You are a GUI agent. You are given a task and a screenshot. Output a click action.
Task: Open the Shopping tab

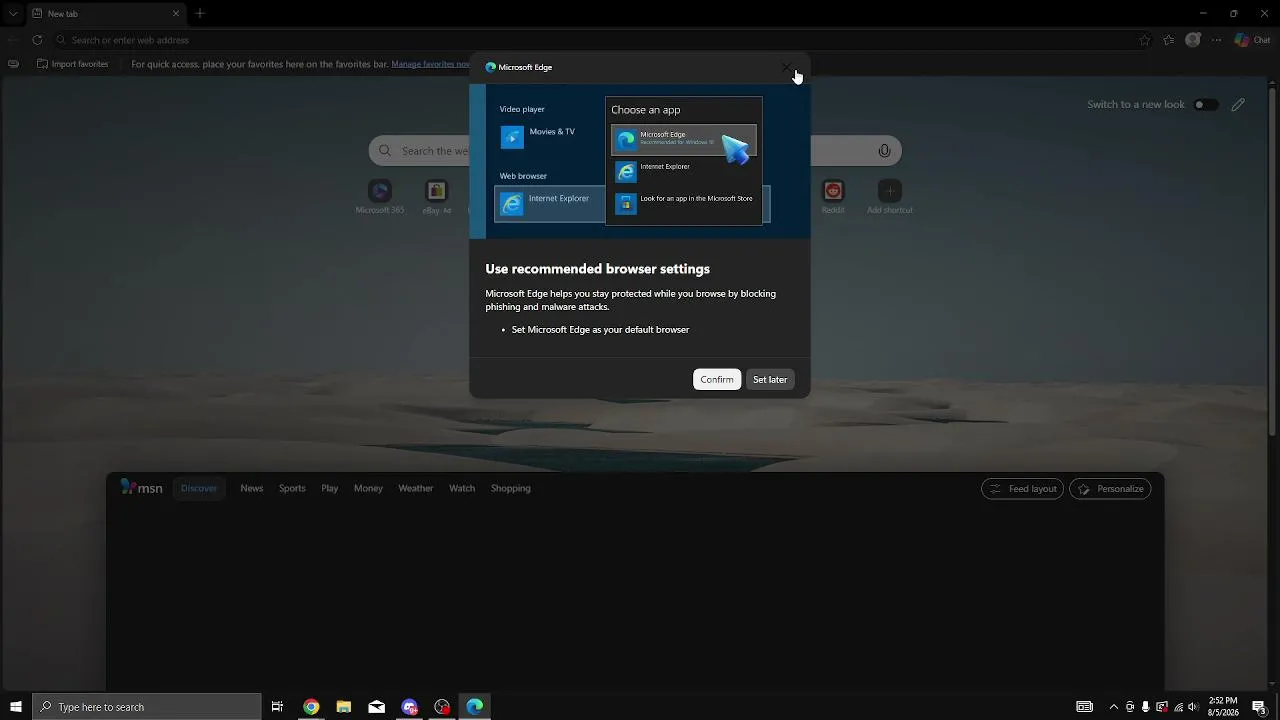coord(511,488)
